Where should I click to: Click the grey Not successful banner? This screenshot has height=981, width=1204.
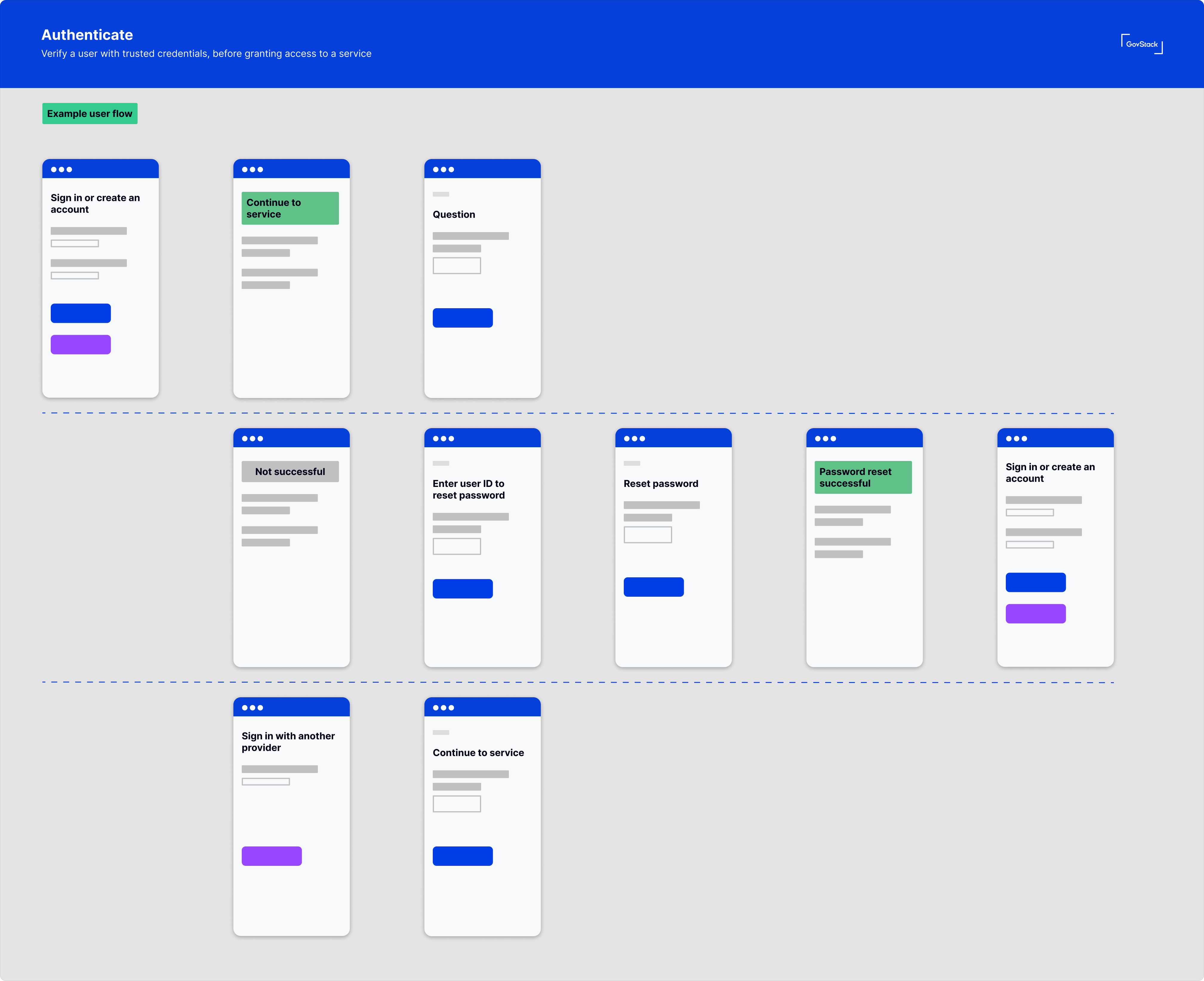click(290, 471)
